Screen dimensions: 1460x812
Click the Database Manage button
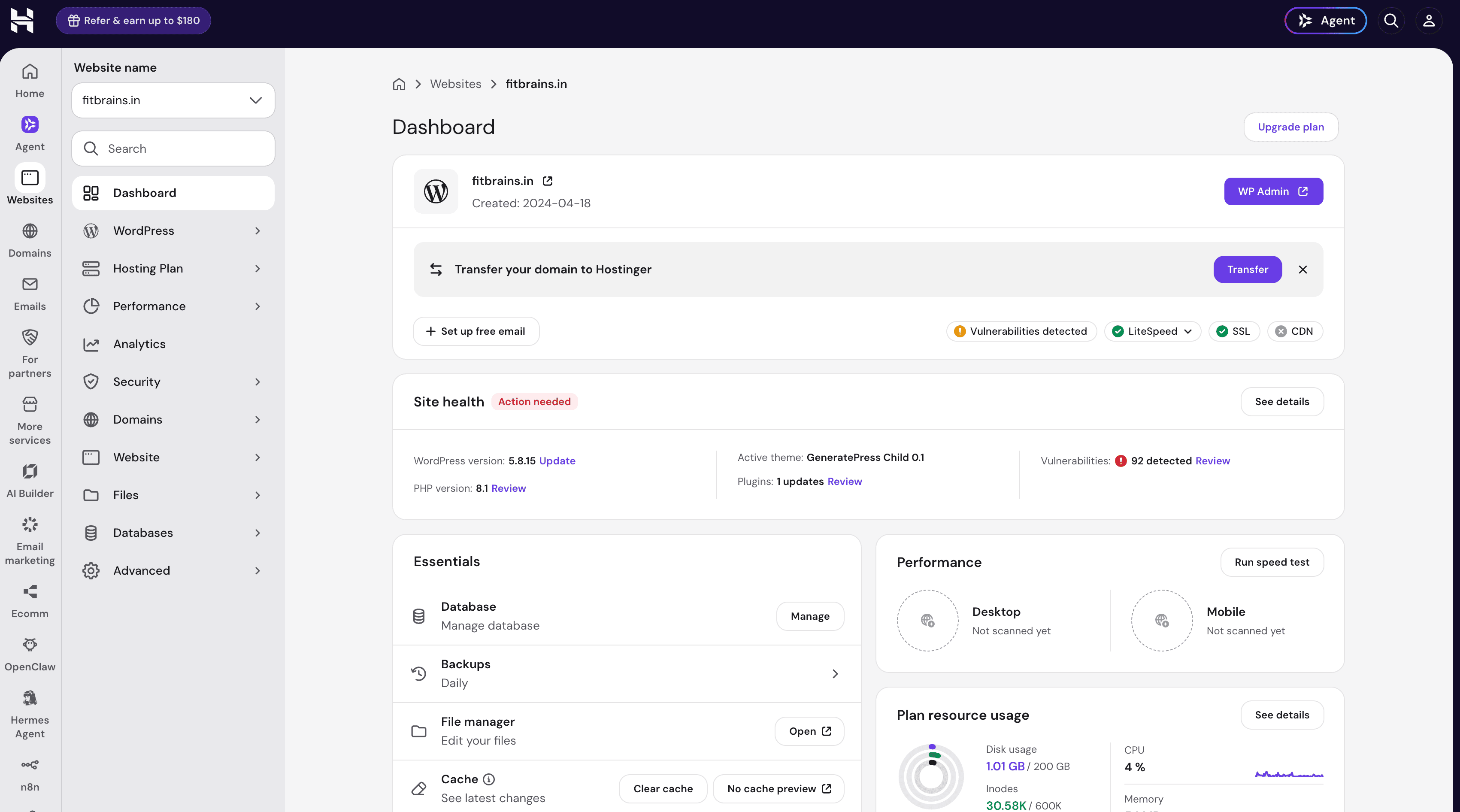[x=810, y=616]
